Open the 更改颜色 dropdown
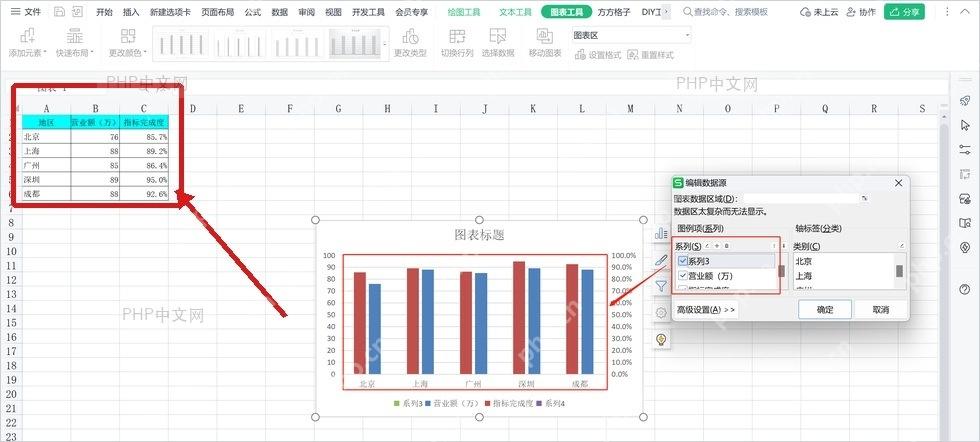980x442 pixels. (128, 43)
